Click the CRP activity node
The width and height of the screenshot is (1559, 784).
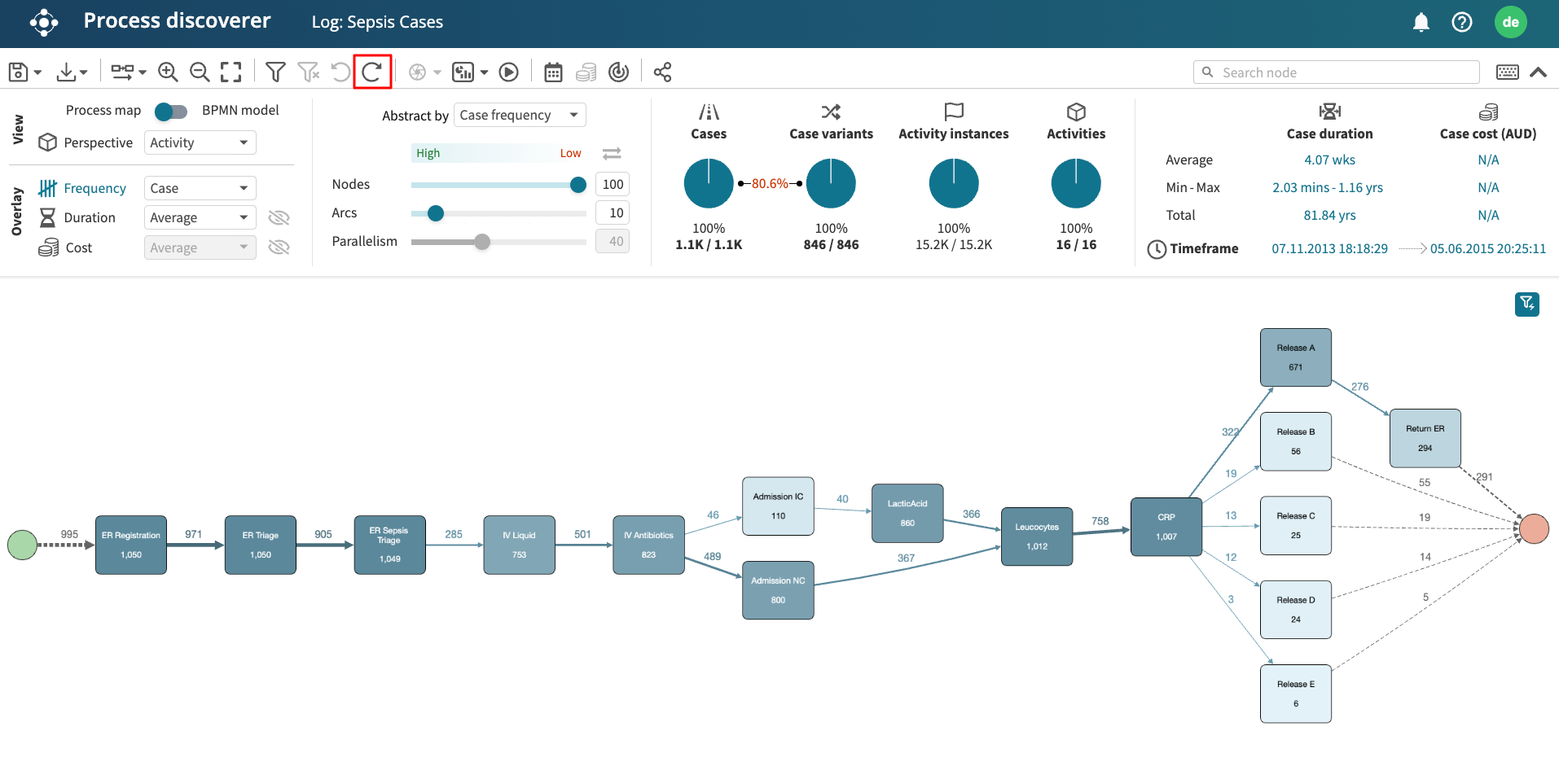[1166, 527]
